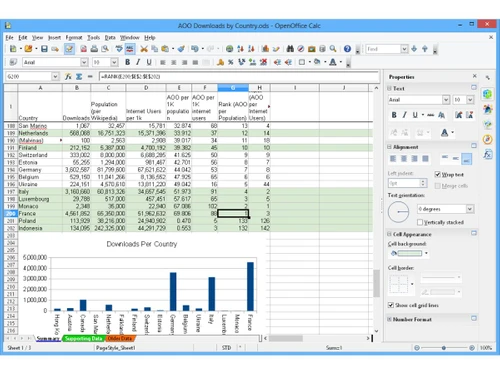Save the spreadsheet using the floppy disk icon
The height and width of the screenshot is (375, 500).
(x=44, y=49)
